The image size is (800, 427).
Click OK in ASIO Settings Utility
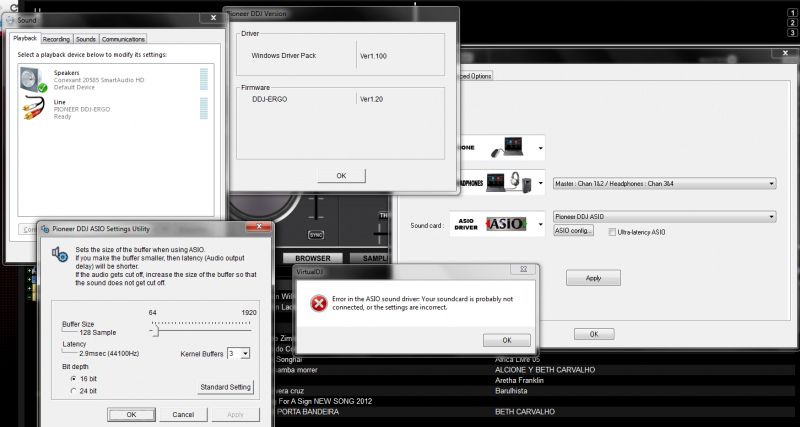point(131,415)
